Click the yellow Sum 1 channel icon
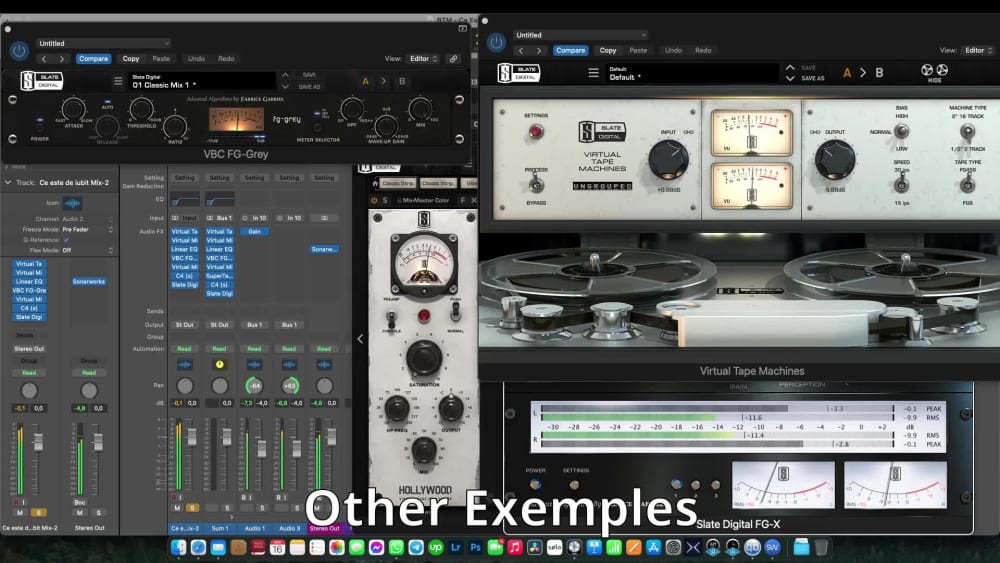 (219, 364)
